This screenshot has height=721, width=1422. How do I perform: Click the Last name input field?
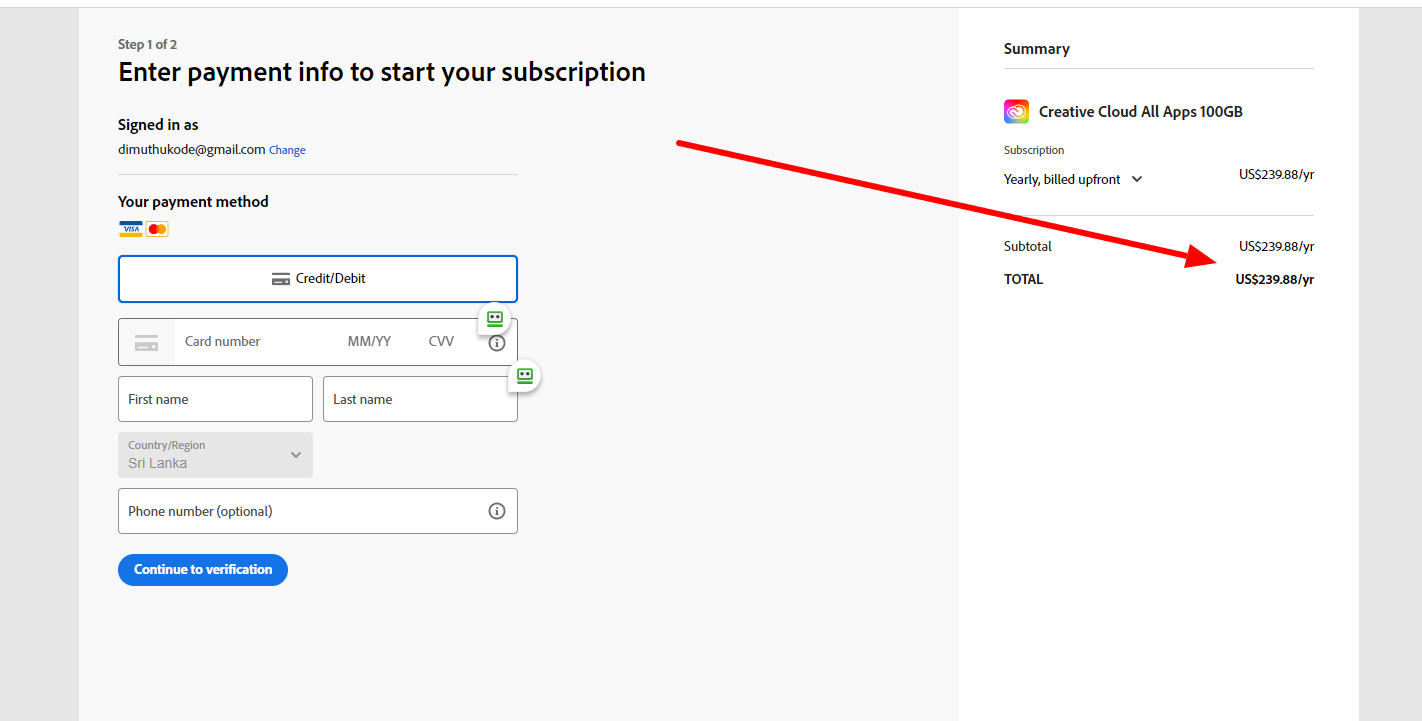point(420,399)
